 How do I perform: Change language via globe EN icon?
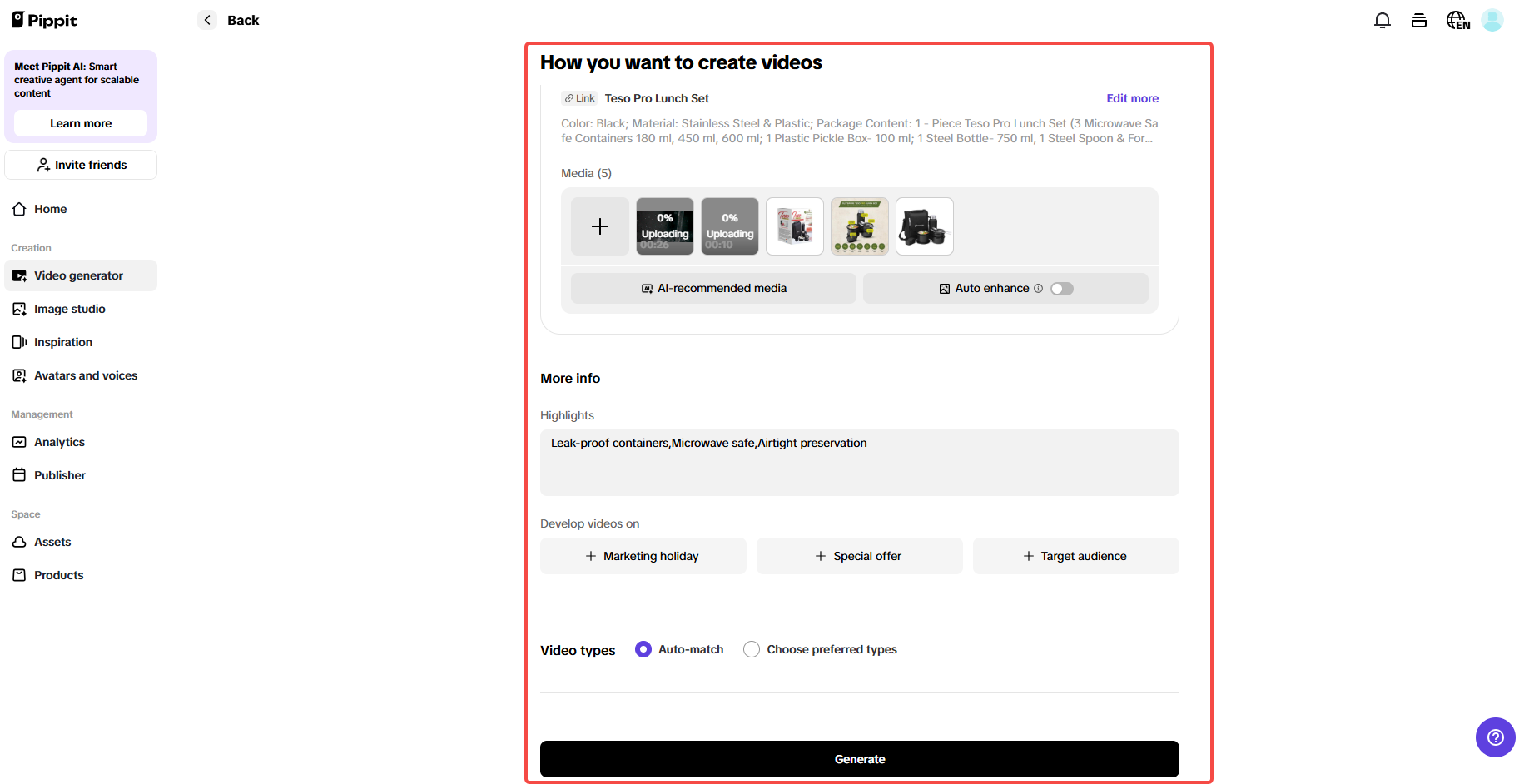coord(1457,20)
